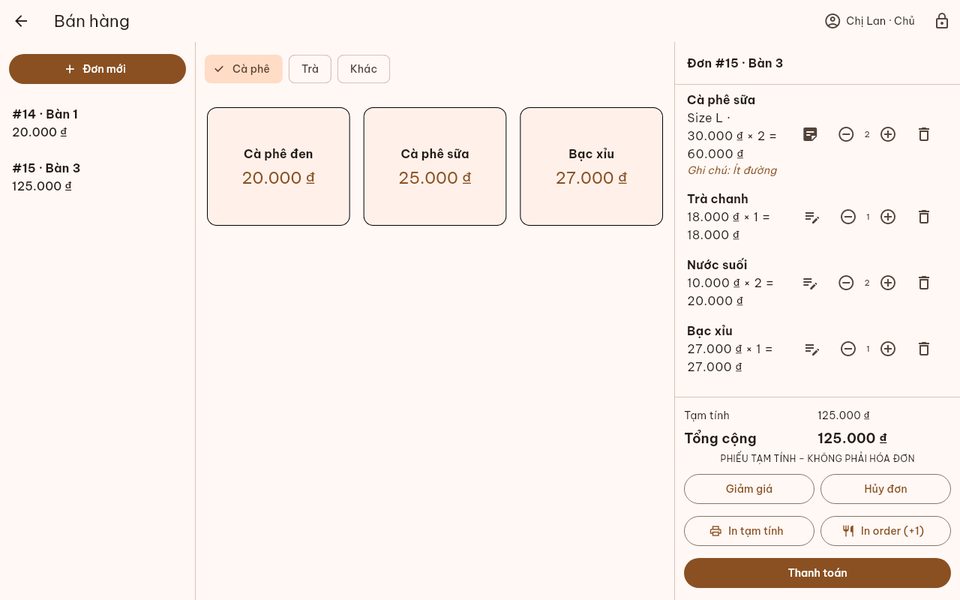Add Cà phê đen to the order

click(x=279, y=167)
